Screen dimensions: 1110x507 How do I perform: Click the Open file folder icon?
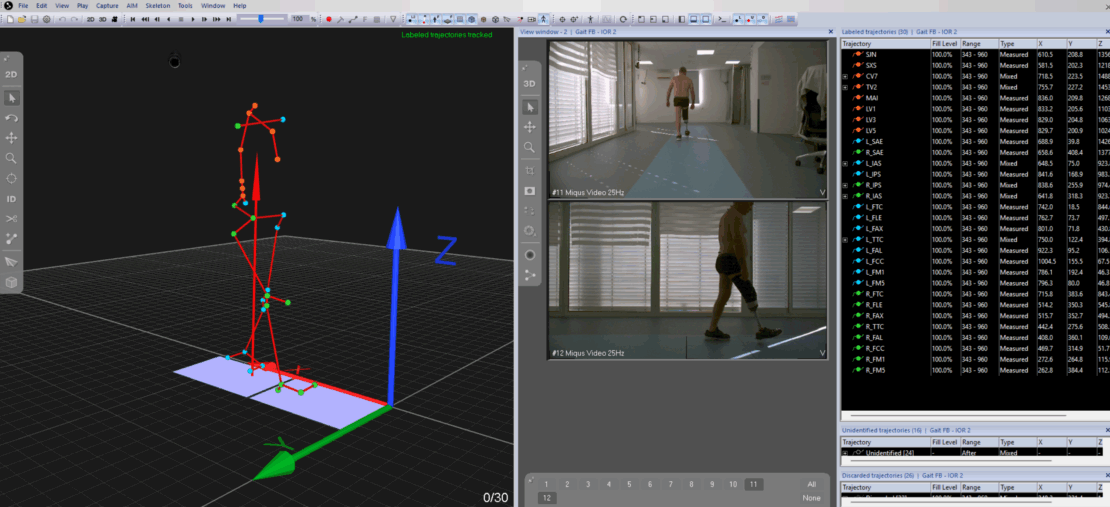20,19
